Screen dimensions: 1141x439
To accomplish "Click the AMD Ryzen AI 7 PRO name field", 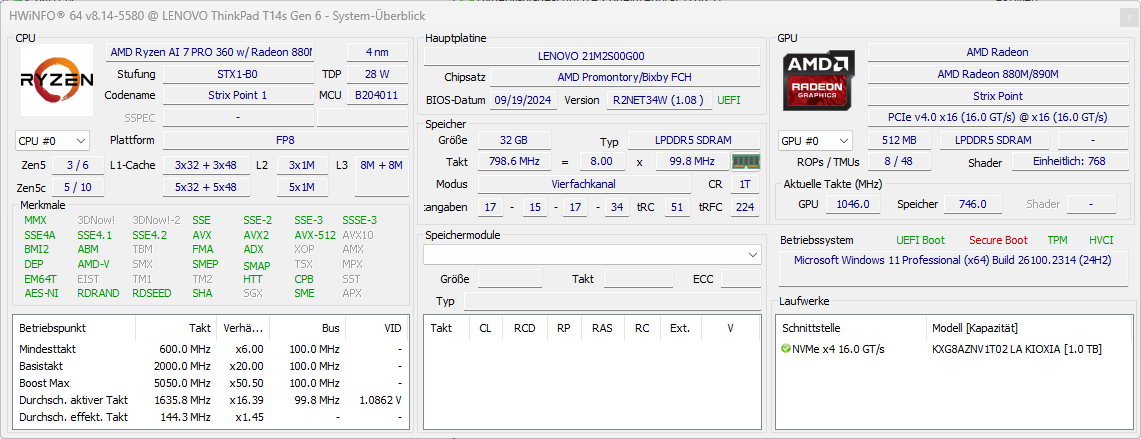I will tap(211, 52).
